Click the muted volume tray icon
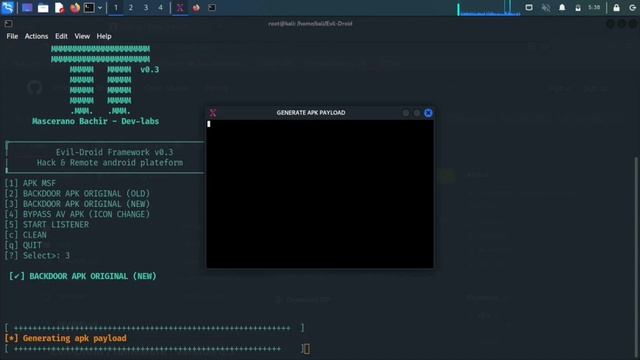The width and height of the screenshot is (640, 360). coord(546,8)
